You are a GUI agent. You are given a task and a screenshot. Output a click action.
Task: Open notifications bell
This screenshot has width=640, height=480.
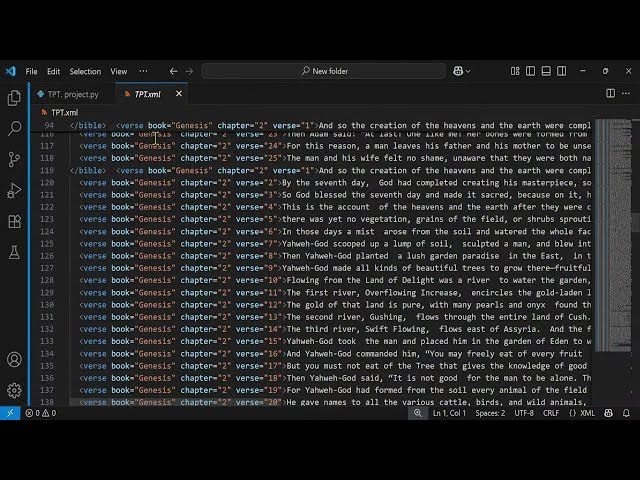click(626, 413)
